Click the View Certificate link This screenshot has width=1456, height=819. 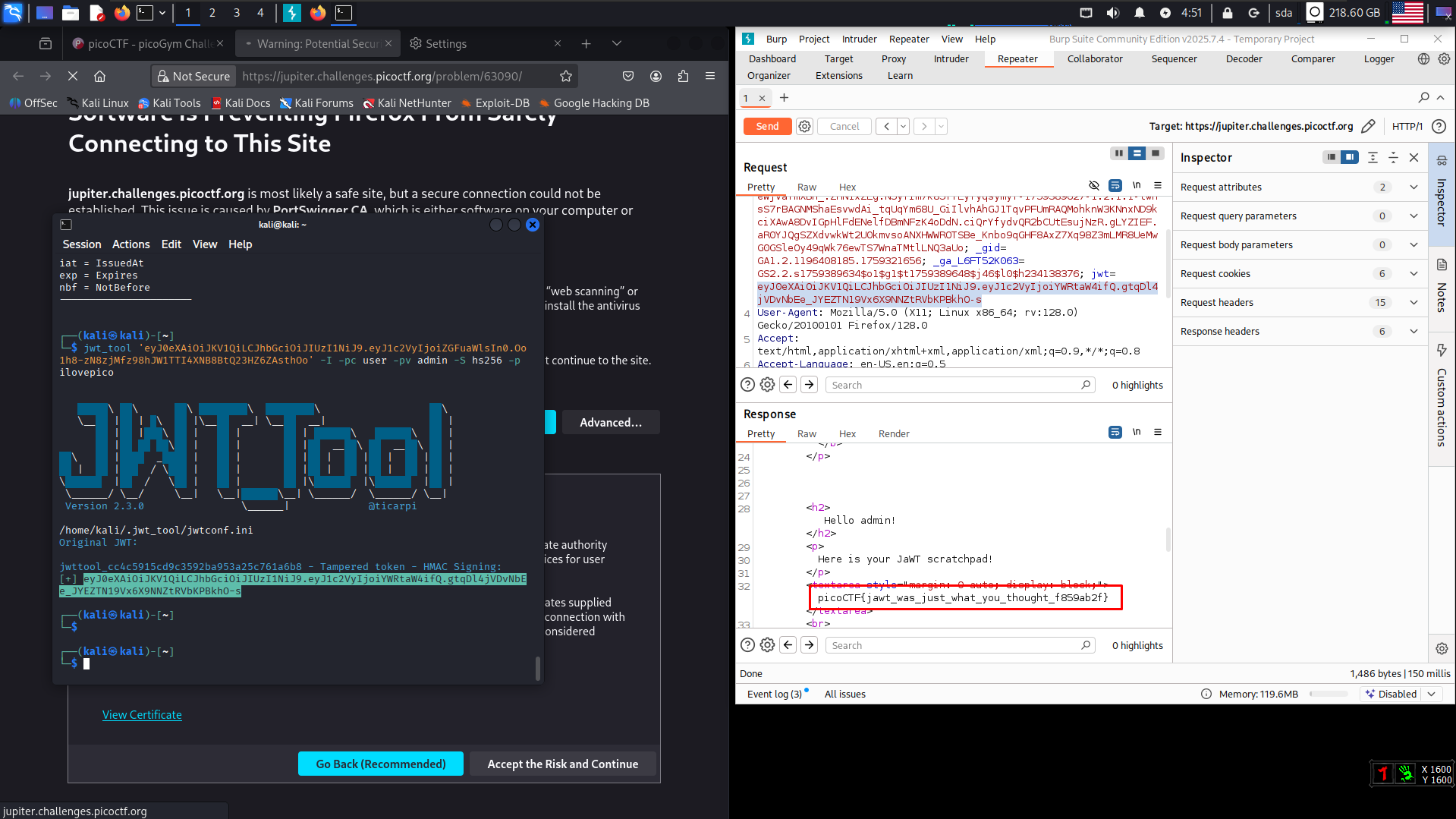pos(142,715)
